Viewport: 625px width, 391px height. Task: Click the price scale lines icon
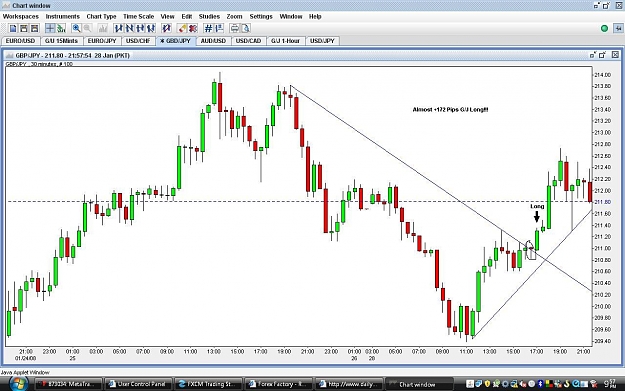click(x=219, y=28)
